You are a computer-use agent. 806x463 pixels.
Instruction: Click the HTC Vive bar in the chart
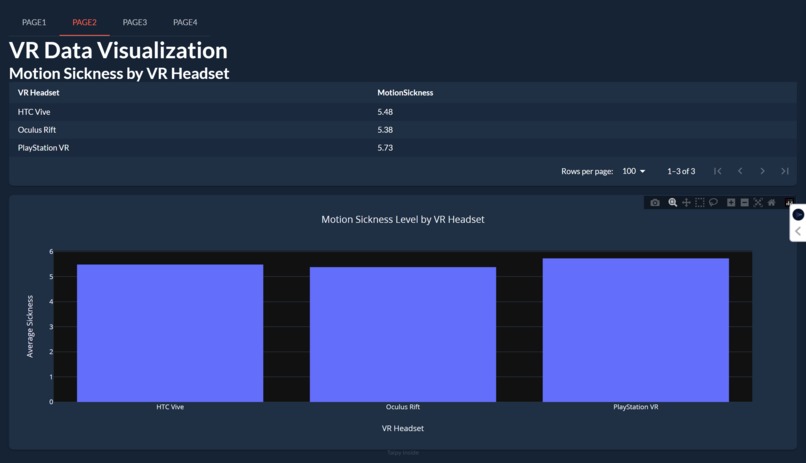170,333
